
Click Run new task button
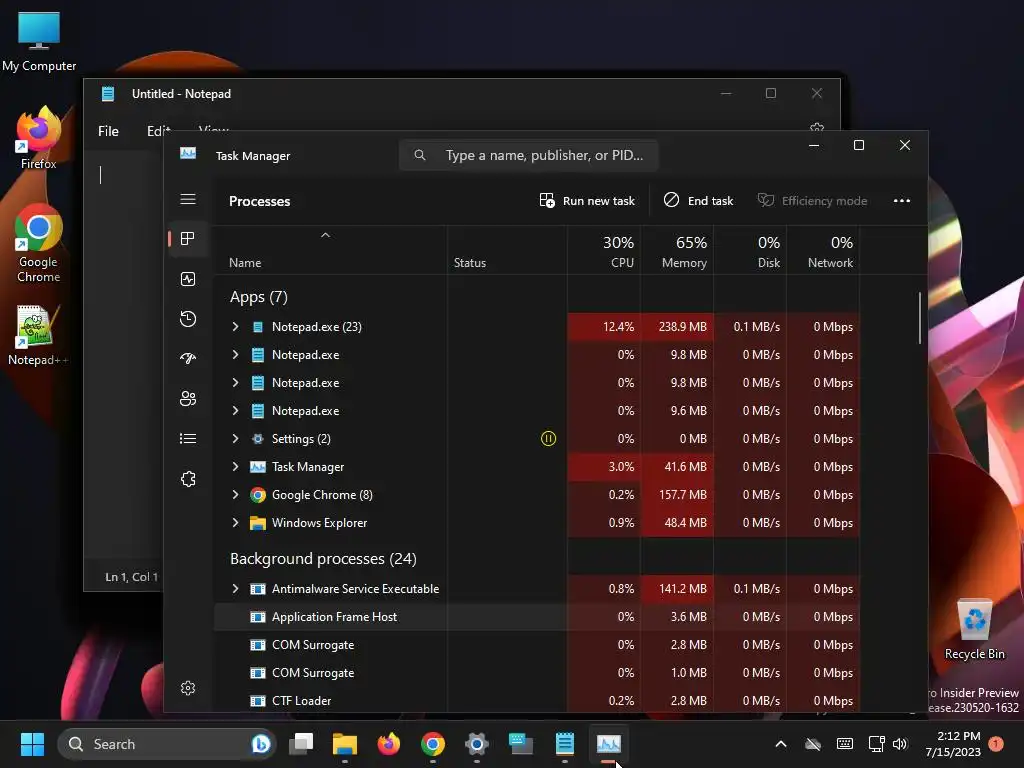coord(587,201)
